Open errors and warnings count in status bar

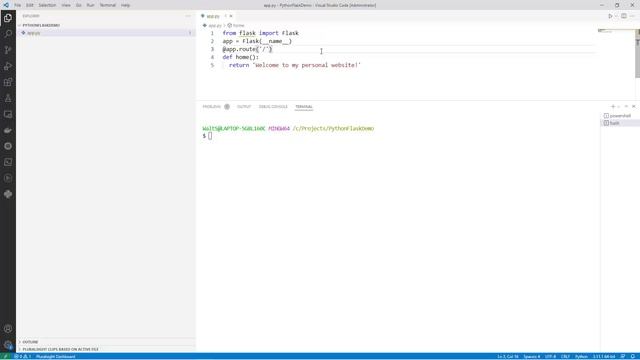coord(22,356)
